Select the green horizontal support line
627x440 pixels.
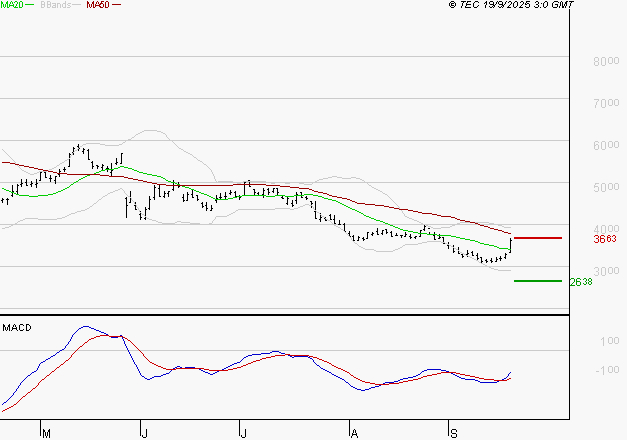537,281
